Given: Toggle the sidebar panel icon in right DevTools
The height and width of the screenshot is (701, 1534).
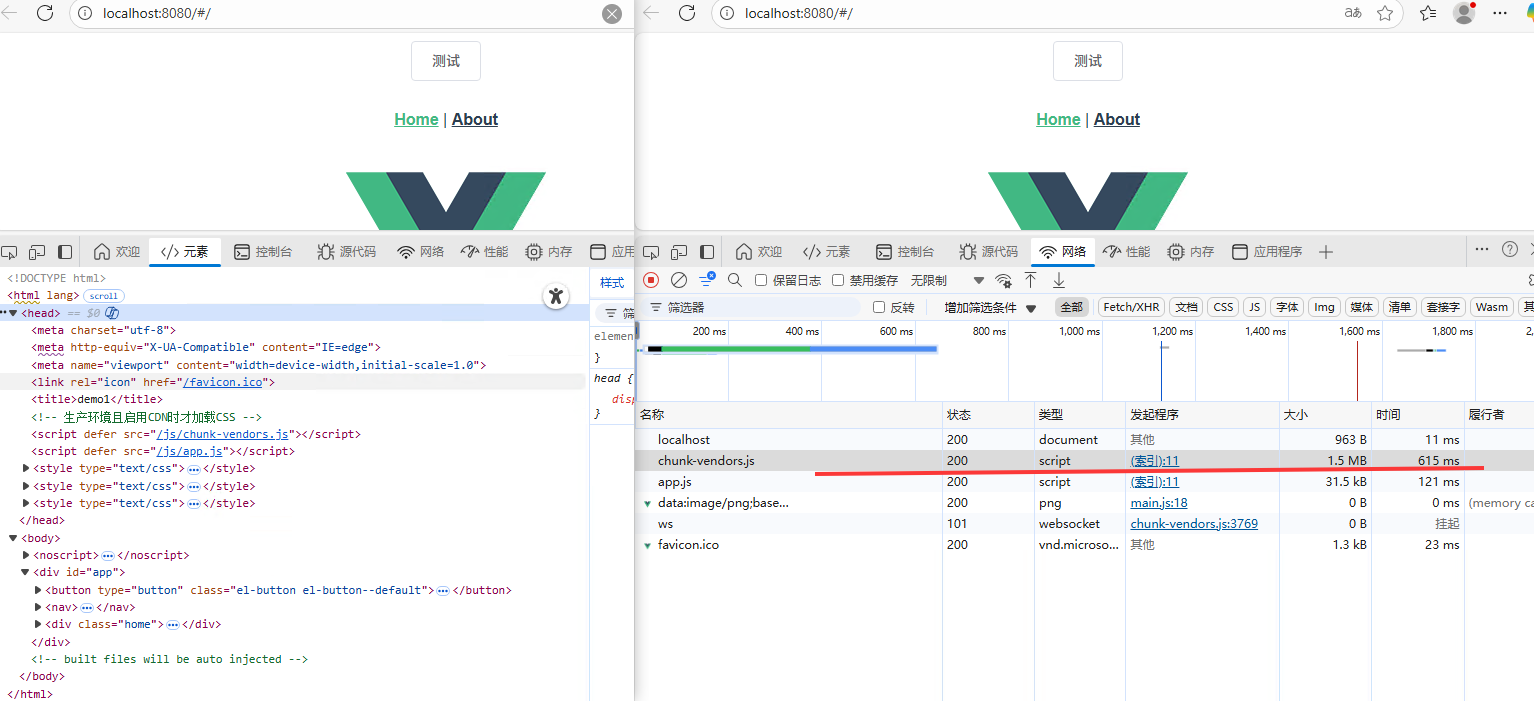Looking at the screenshot, I should (707, 252).
